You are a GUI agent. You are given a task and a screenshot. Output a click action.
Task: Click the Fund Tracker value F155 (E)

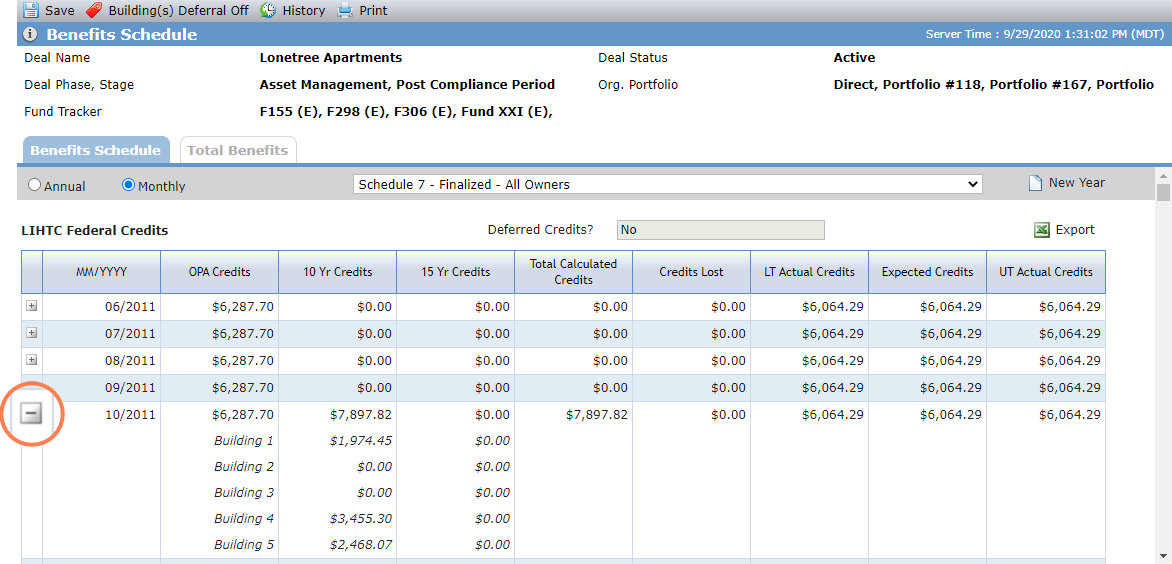290,112
